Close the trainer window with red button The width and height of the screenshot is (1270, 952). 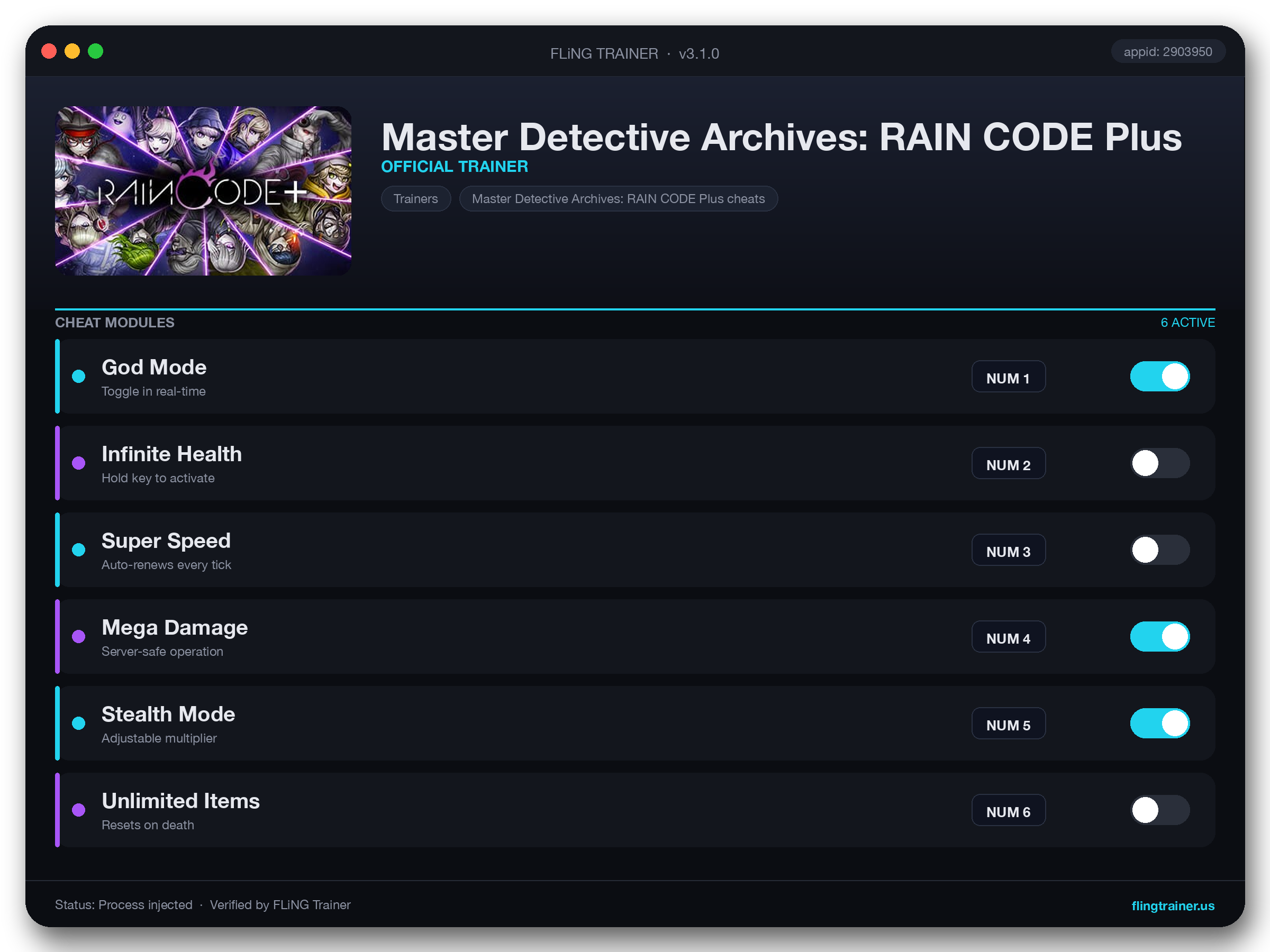(49, 51)
